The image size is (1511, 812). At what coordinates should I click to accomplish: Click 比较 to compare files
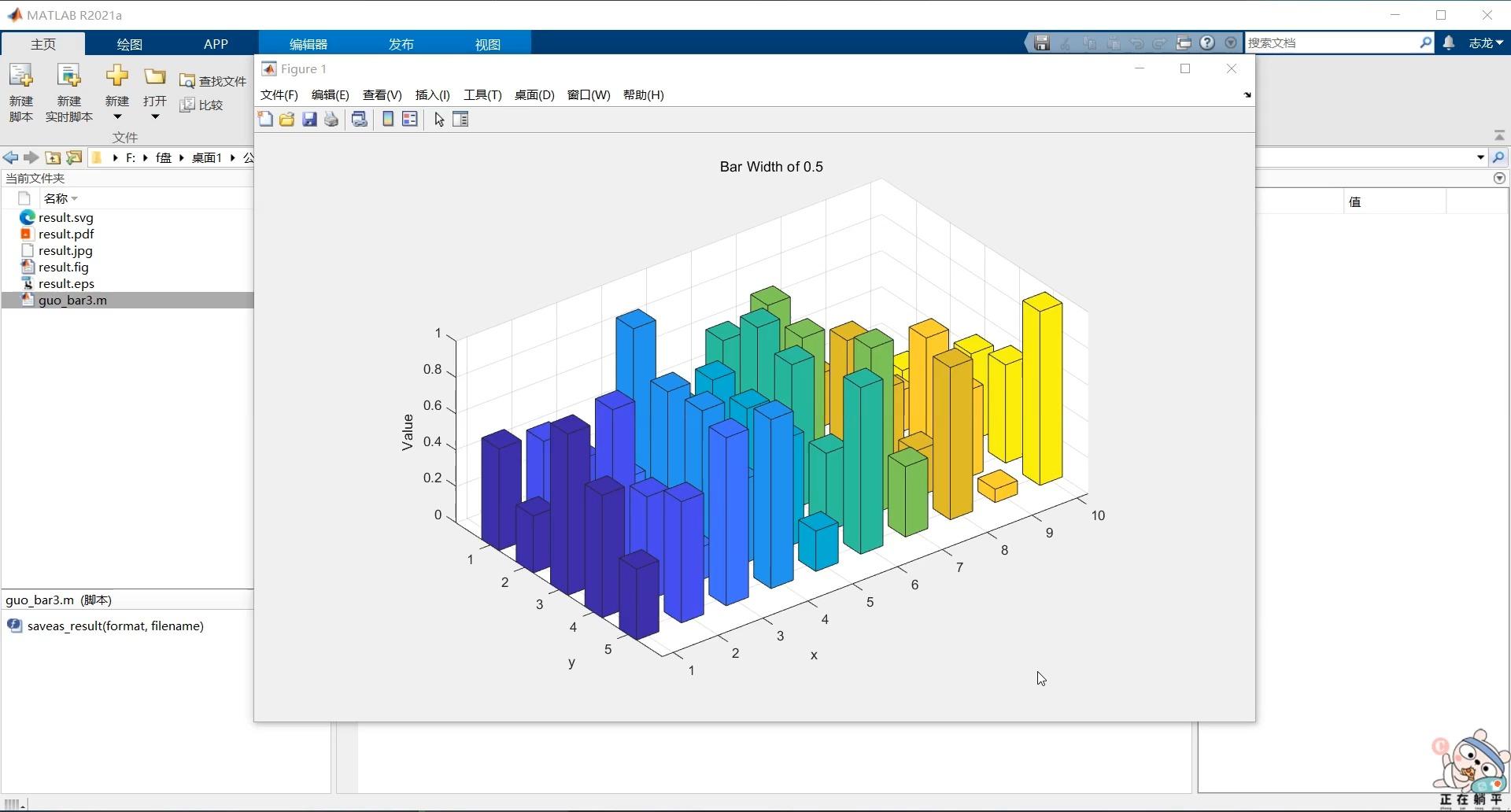(201, 105)
